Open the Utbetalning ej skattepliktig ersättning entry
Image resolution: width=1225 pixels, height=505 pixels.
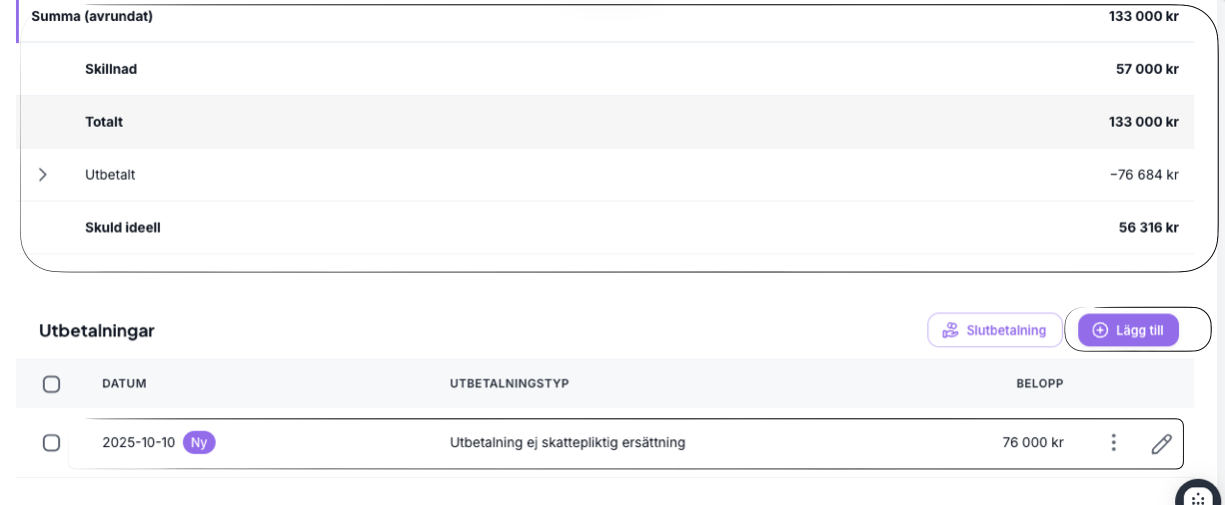tap(567, 443)
